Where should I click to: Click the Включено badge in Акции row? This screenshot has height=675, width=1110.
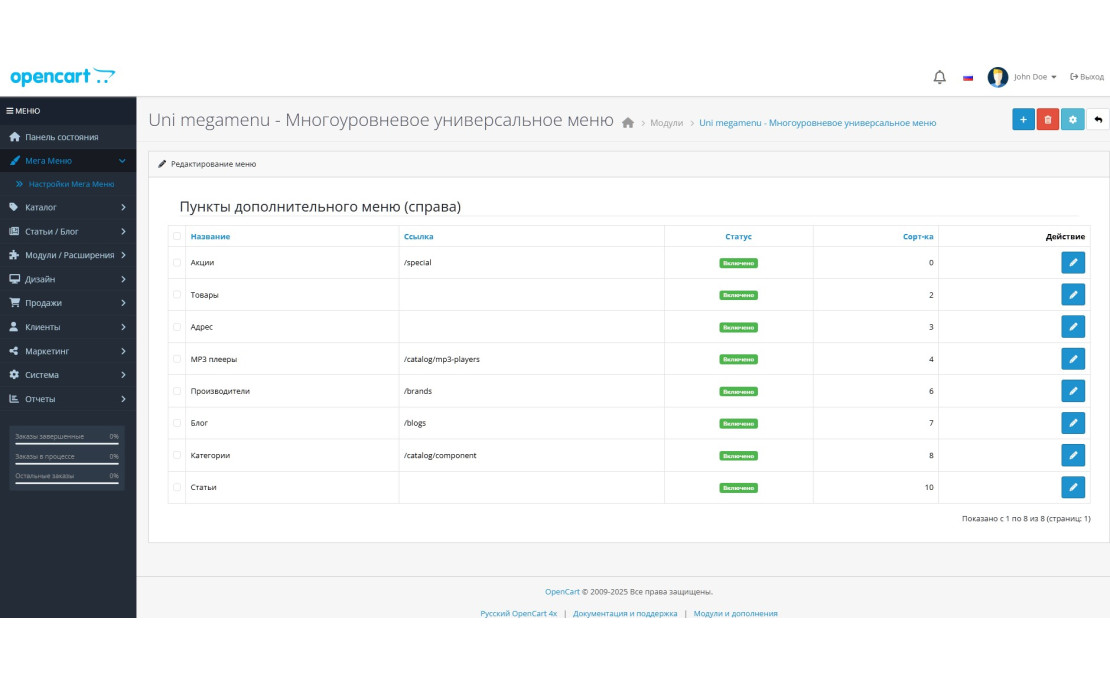click(738, 262)
